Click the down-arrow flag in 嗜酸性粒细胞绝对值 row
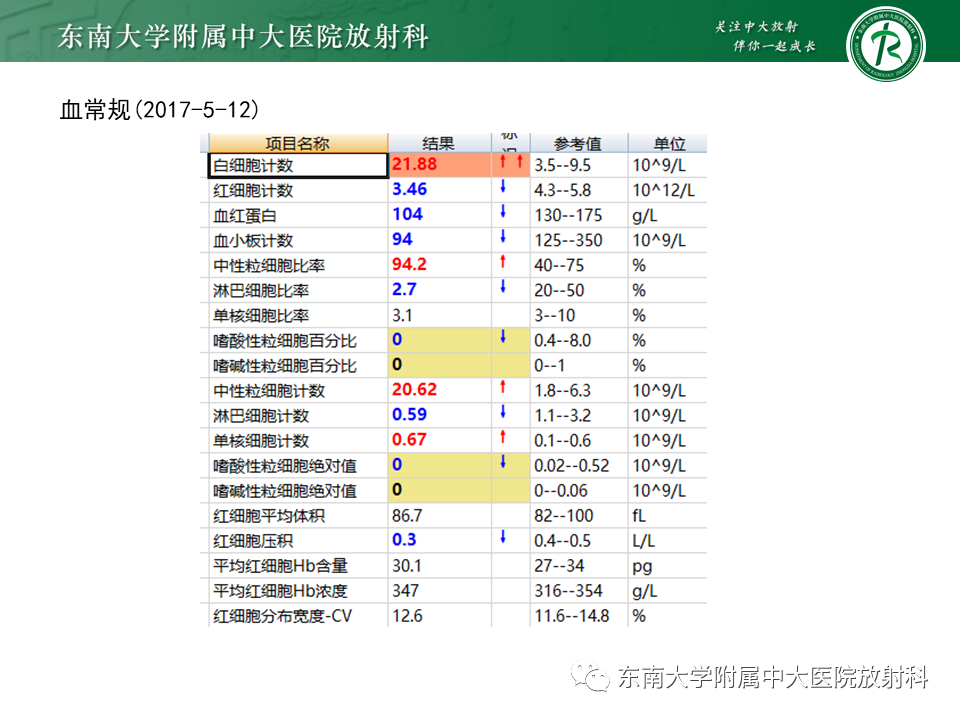 (503, 462)
